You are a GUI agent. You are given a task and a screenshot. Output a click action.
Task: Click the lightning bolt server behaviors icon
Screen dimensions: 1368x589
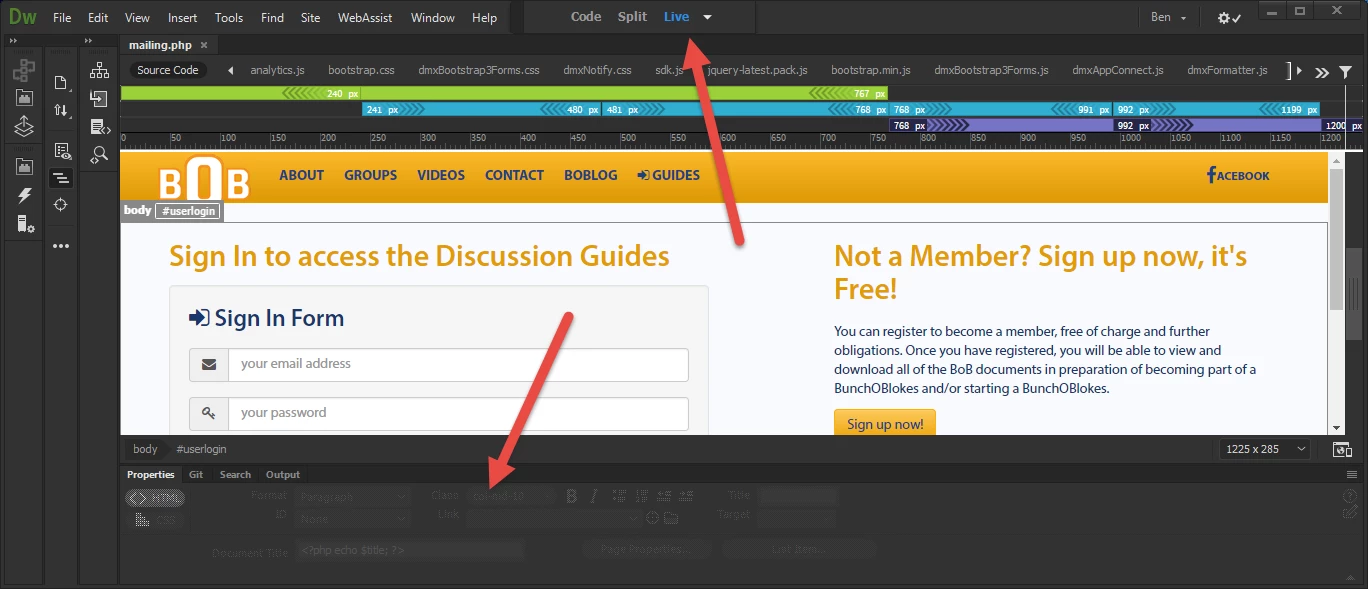(x=24, y=196)
